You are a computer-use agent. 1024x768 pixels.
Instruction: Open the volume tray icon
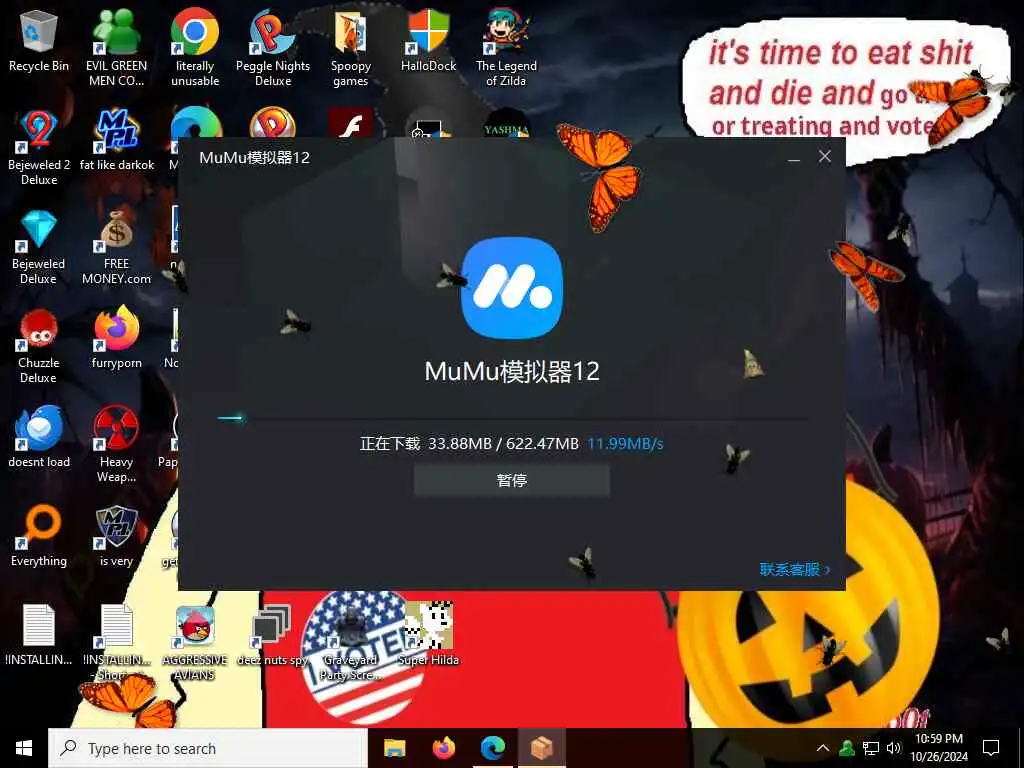pyautogui.click(x=894, y=748)
